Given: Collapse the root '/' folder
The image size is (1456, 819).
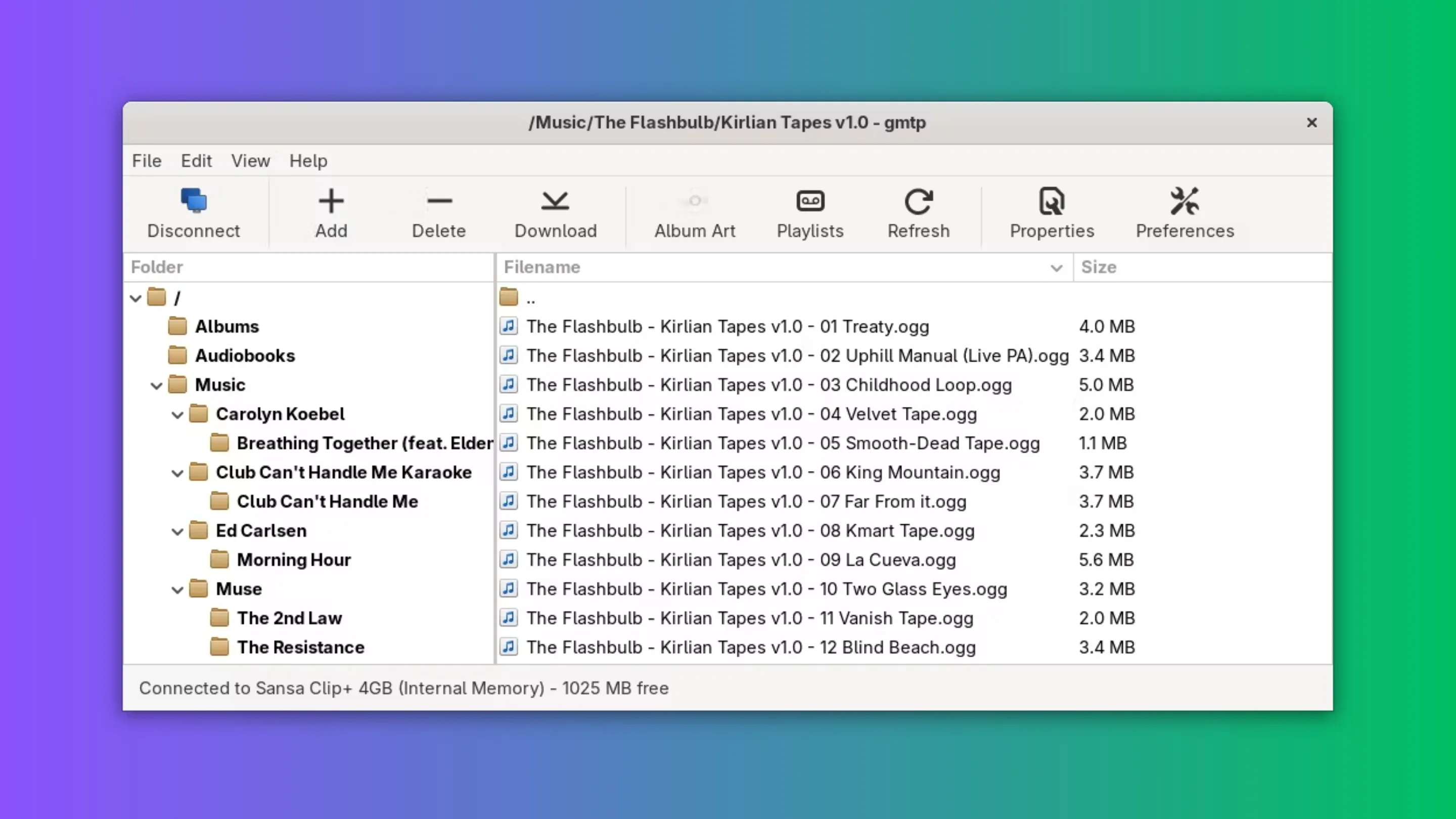Looking at the screenshot, I should pos(135,298).
